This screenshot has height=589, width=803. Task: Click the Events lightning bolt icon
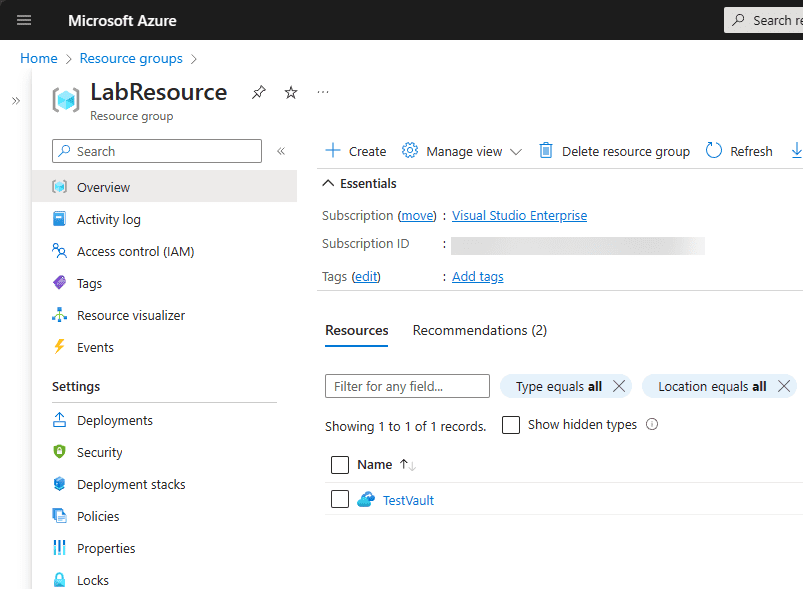[59, 347]
